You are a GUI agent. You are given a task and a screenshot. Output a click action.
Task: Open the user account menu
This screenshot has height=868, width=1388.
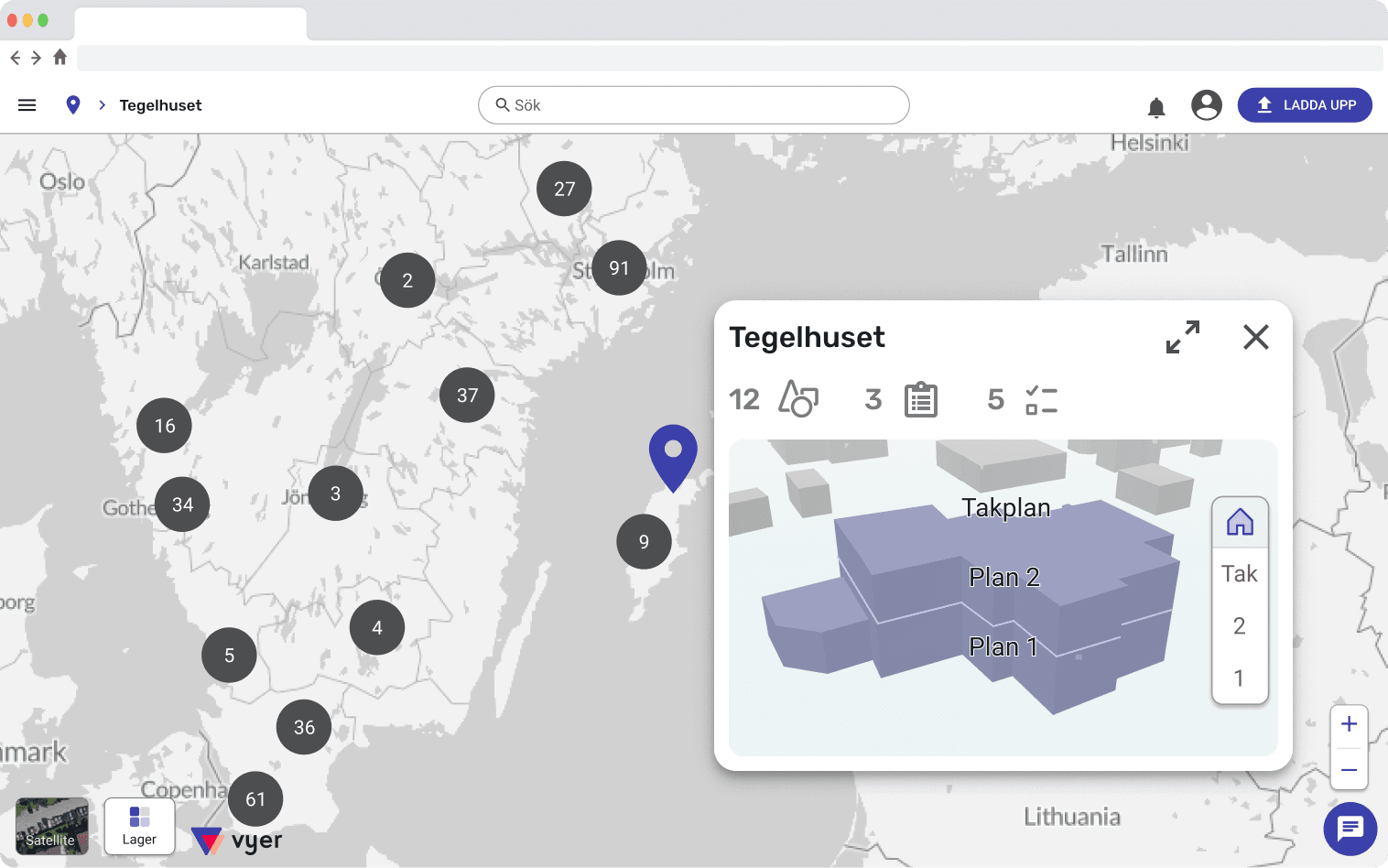tap(1207, 105)
